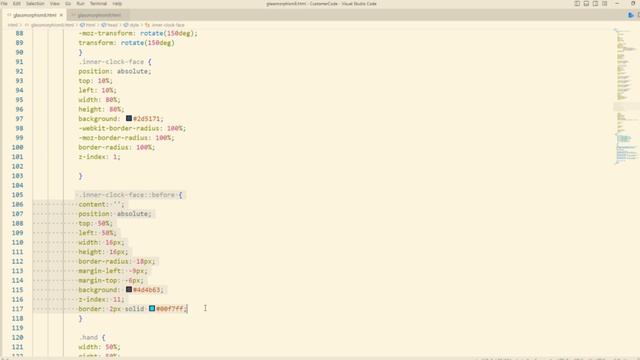Place cursor on "height: 80%;" text

pyautogui.click(x=101, y=109)
